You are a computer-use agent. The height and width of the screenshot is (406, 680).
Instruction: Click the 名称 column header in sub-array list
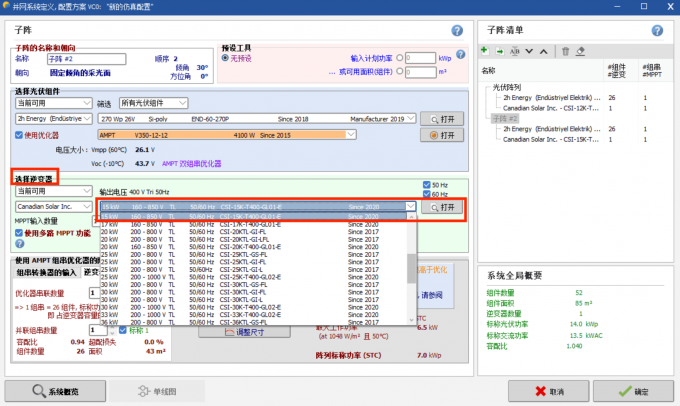[488, 71]
